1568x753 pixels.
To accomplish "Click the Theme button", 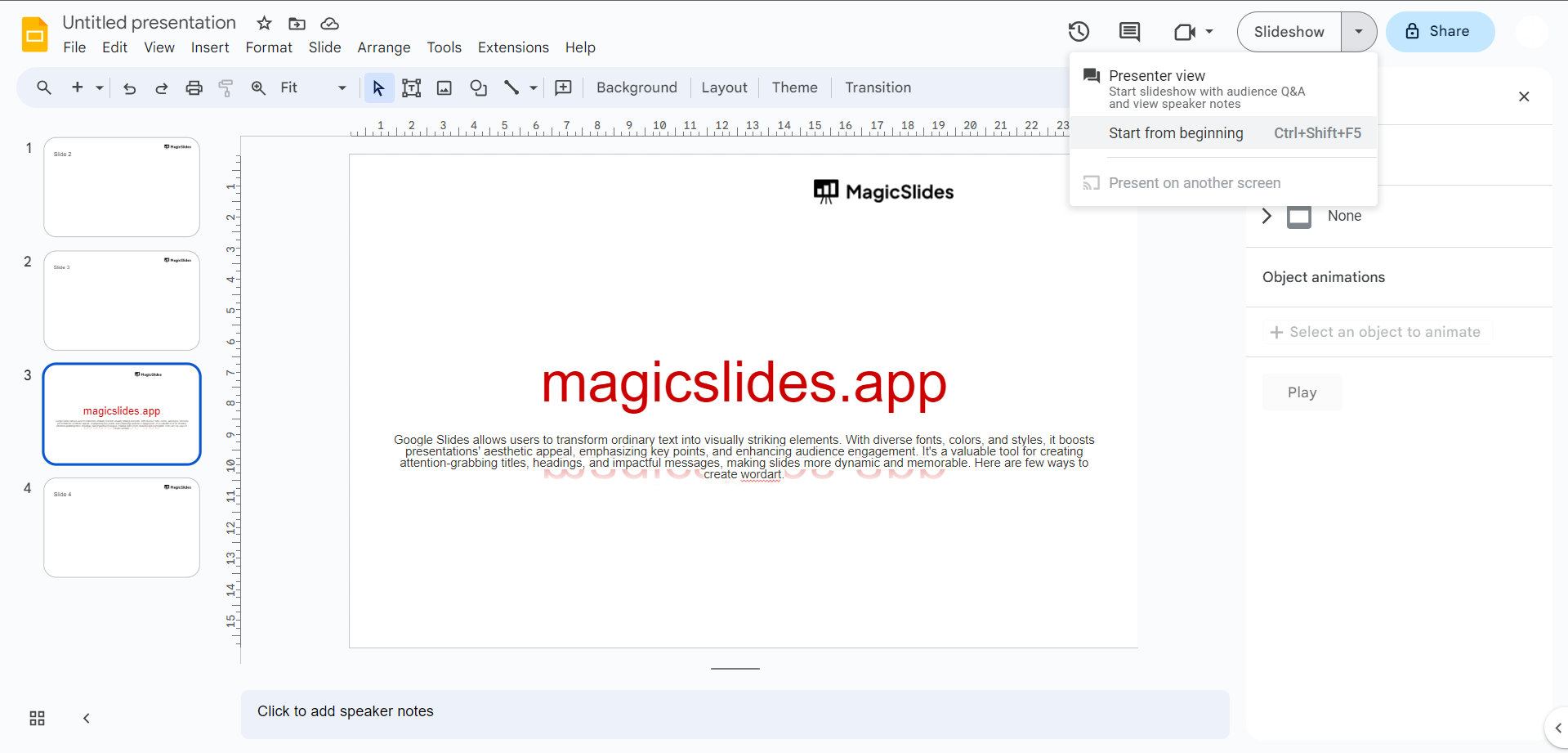I will [x=794, y=87].
